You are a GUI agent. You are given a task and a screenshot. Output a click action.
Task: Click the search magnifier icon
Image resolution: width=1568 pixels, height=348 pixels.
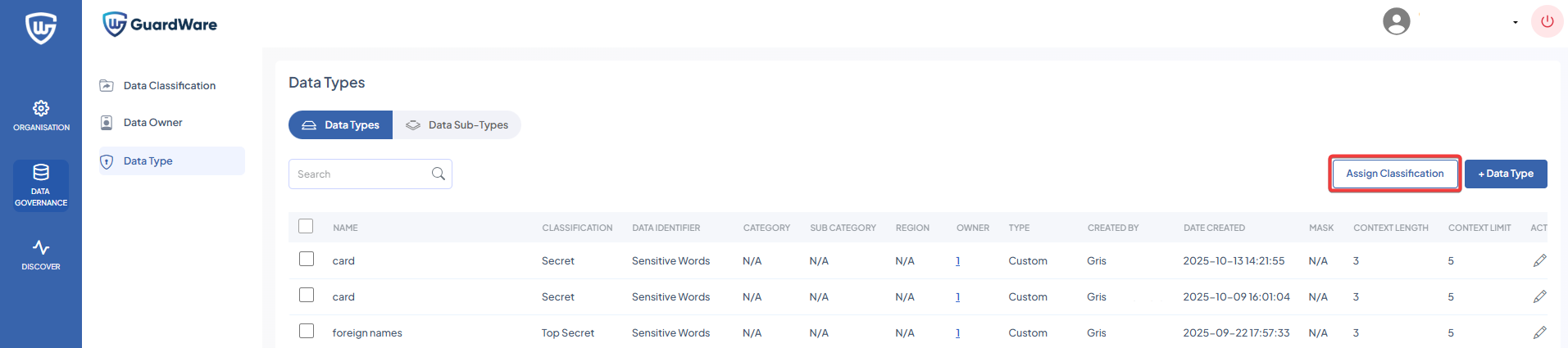439,174
